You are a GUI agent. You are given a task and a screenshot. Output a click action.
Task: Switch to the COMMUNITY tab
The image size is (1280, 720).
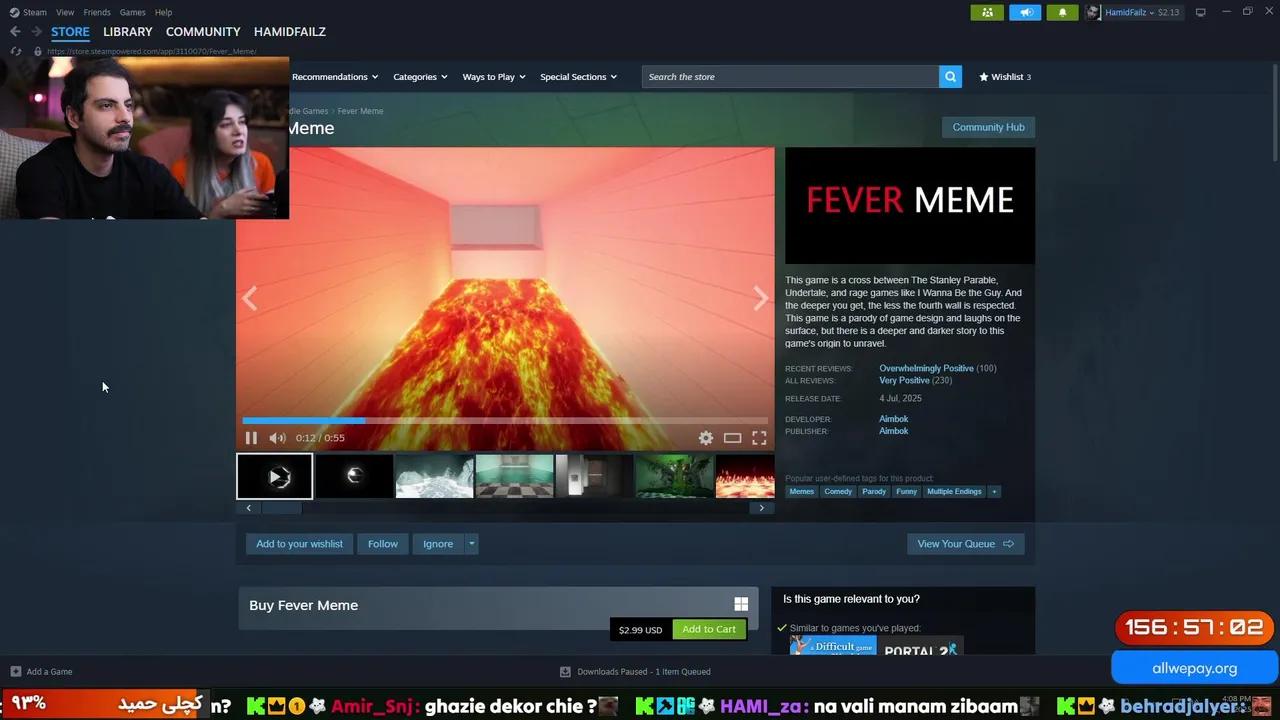pos(203,32)
